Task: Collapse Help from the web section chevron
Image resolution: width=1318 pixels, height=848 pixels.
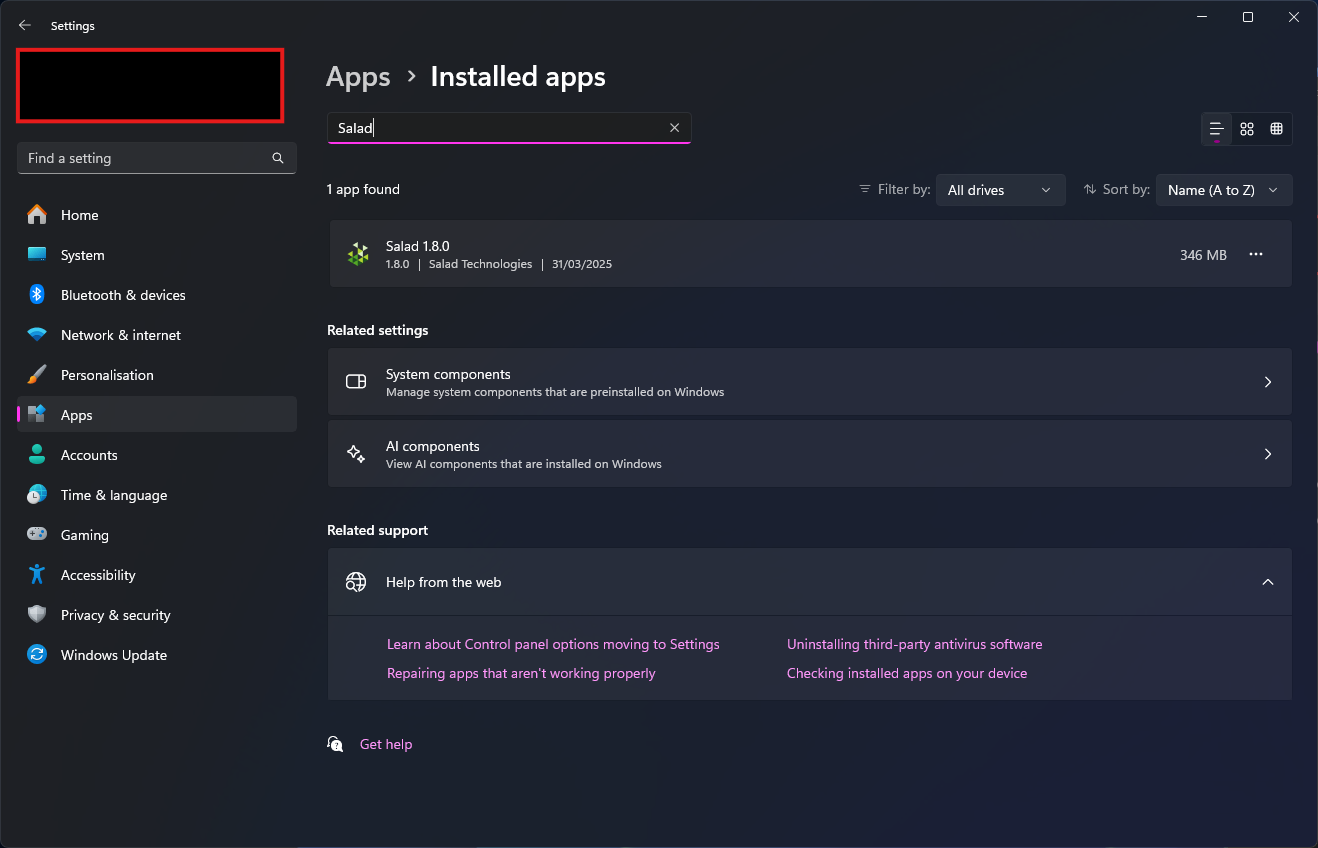Action: coord(1268,582)
